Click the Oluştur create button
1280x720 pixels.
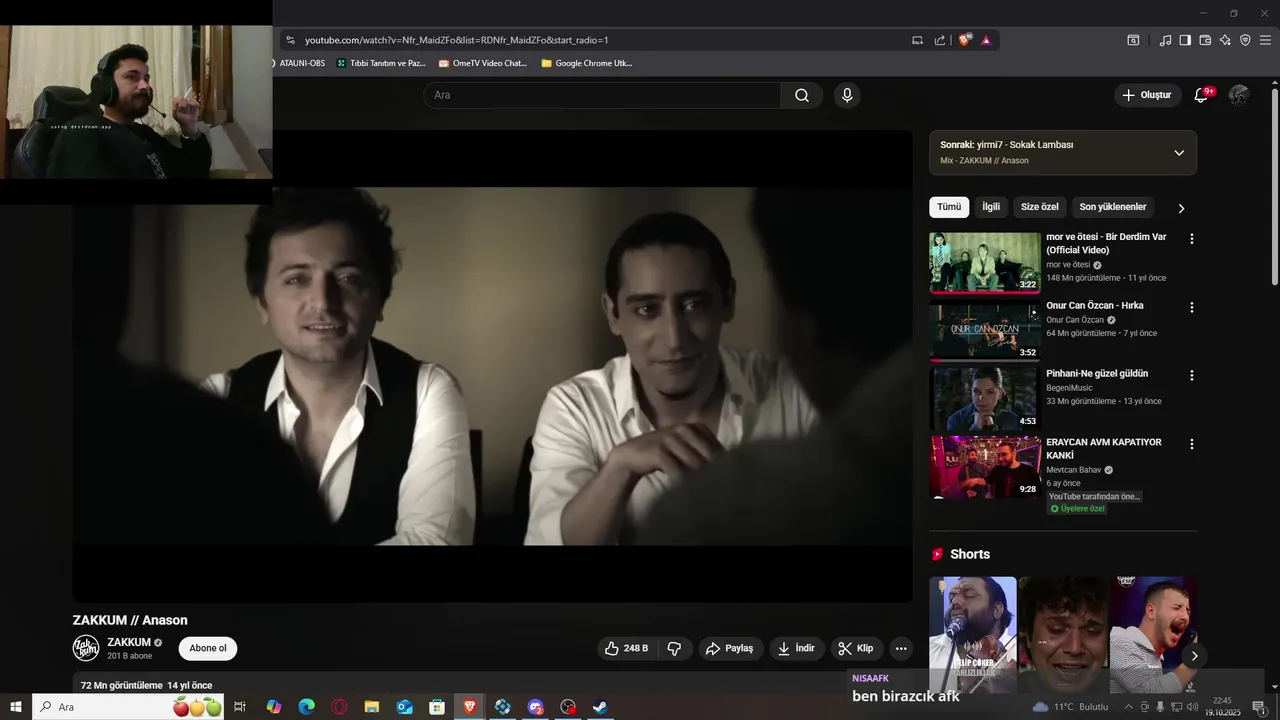(1147, 95)
